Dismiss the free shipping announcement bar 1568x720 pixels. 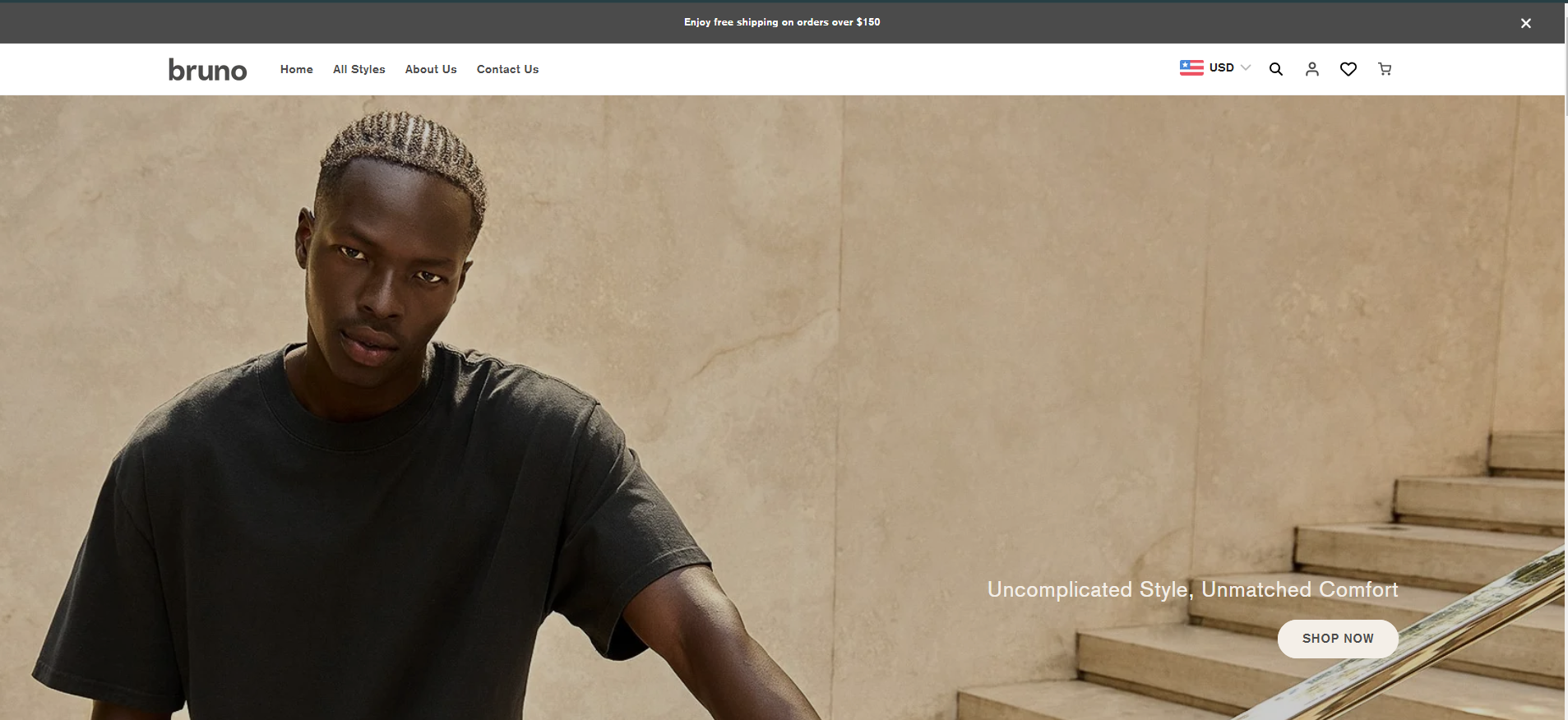pos(1525,23)
